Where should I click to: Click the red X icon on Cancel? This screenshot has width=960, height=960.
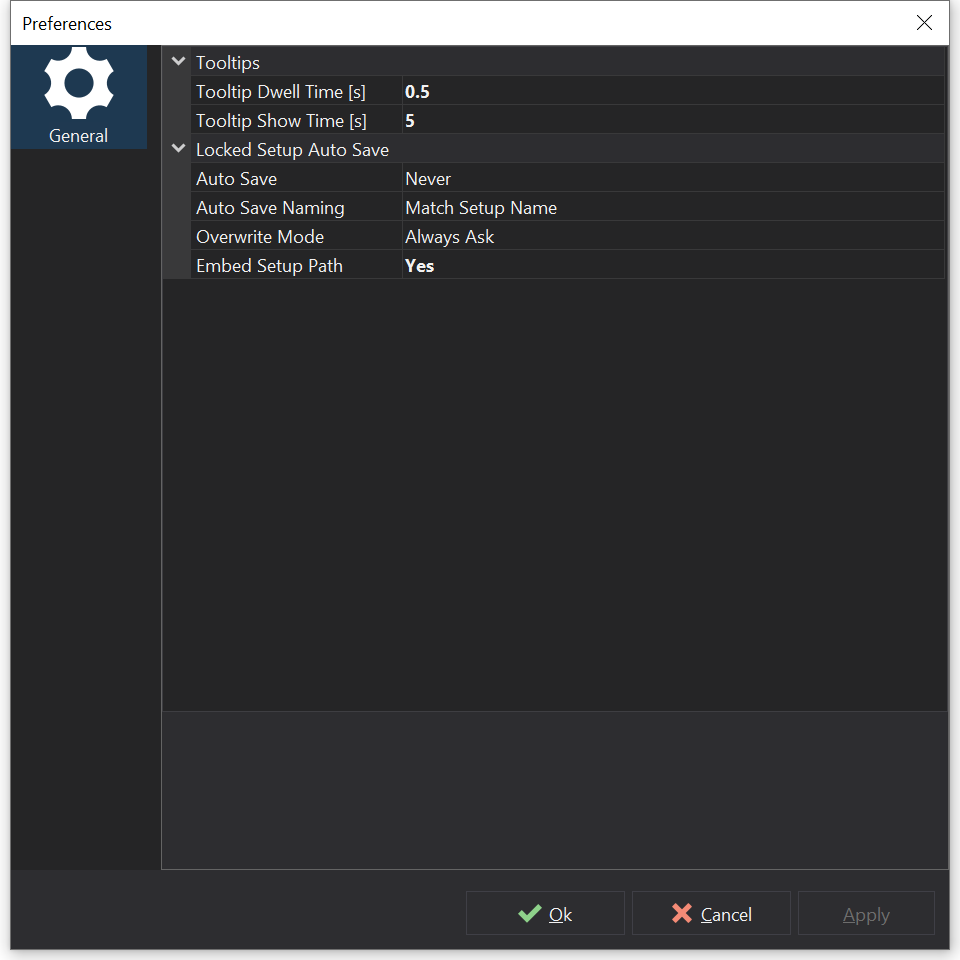tap(682, 914)
